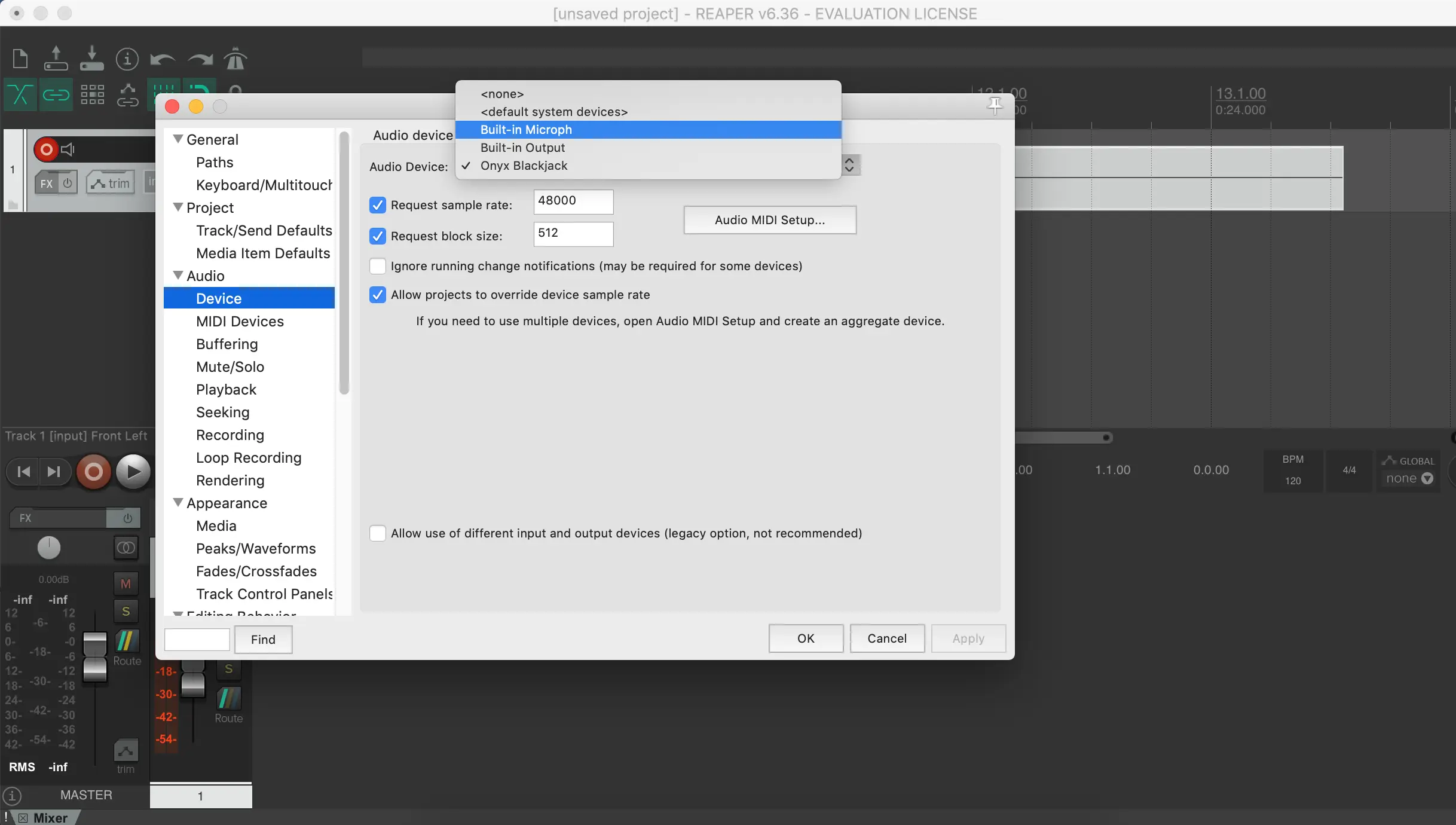Viewport: 1456px width, 825px height.
Task: Toggle the metronome icon
Action: (235, 59)
